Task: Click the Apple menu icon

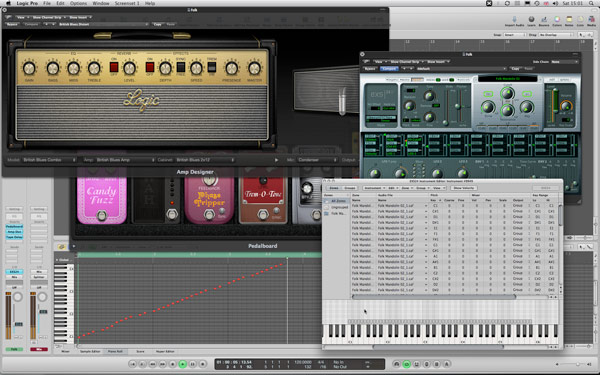Action: coord(8,3)
